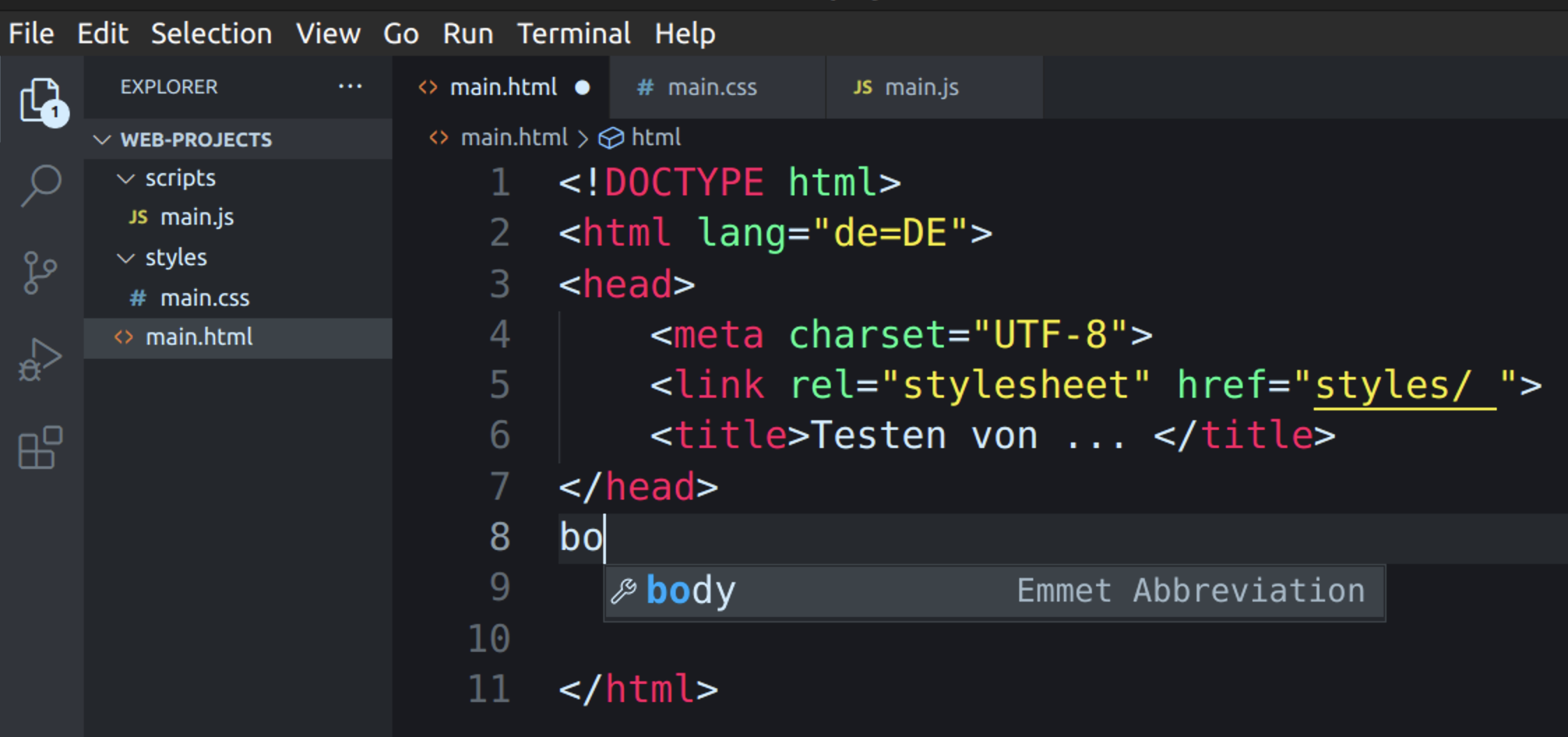Click the EXPLORER panel title

coord(169,87)
